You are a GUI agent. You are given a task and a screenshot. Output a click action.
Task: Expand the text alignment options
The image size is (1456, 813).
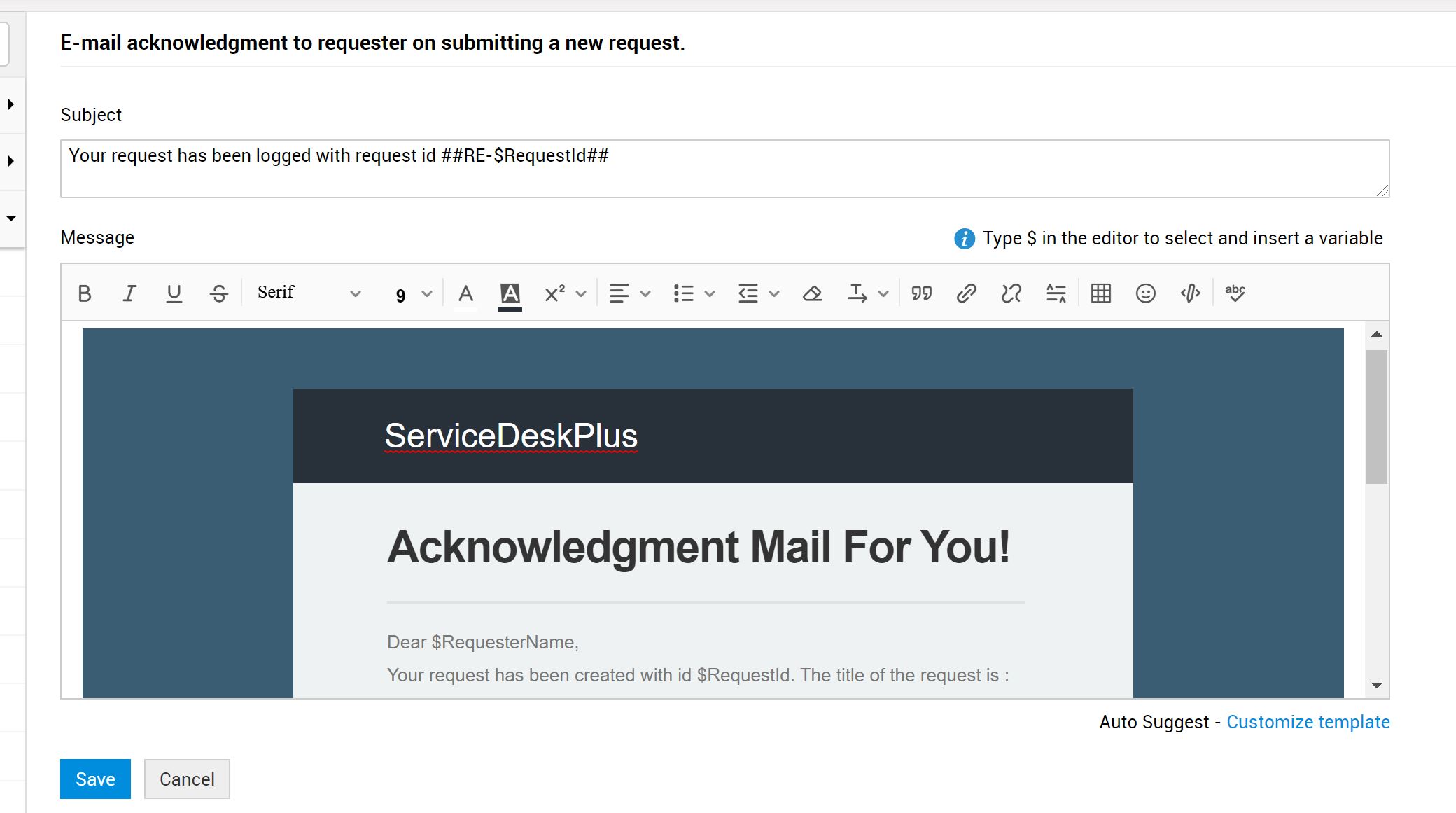pyautogui.click(x=629, y=293)
